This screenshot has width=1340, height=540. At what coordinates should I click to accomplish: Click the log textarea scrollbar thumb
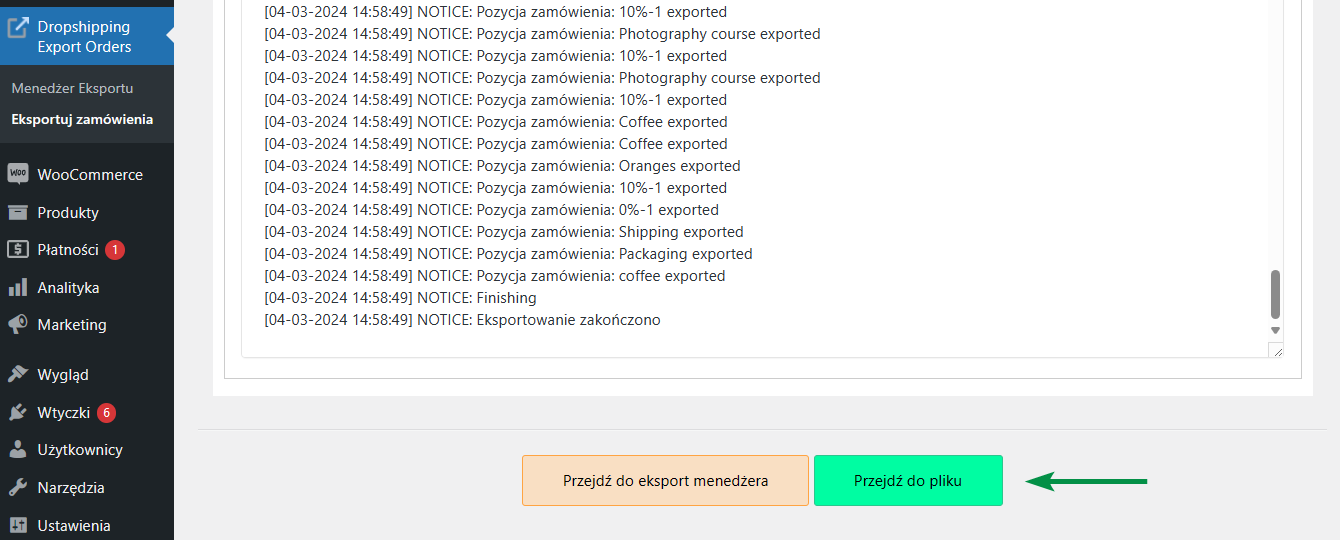1275,294
